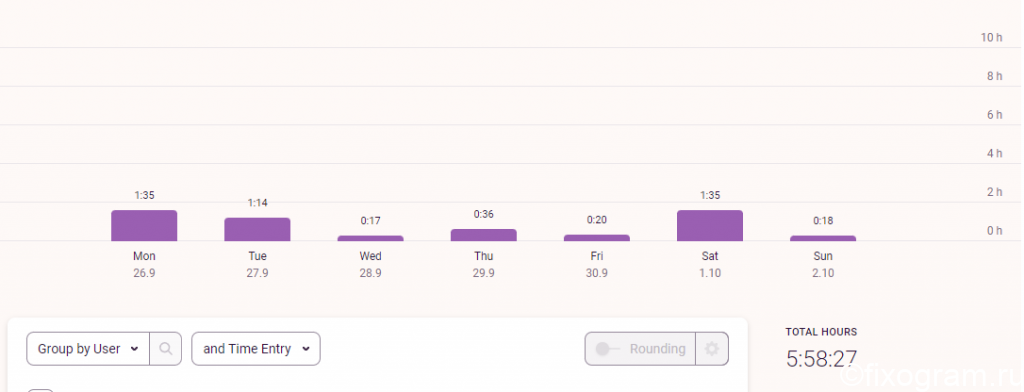1024x392 pixels.
Task: Tick the partially visible checkbox below Group by User
Action: [40, 390]
